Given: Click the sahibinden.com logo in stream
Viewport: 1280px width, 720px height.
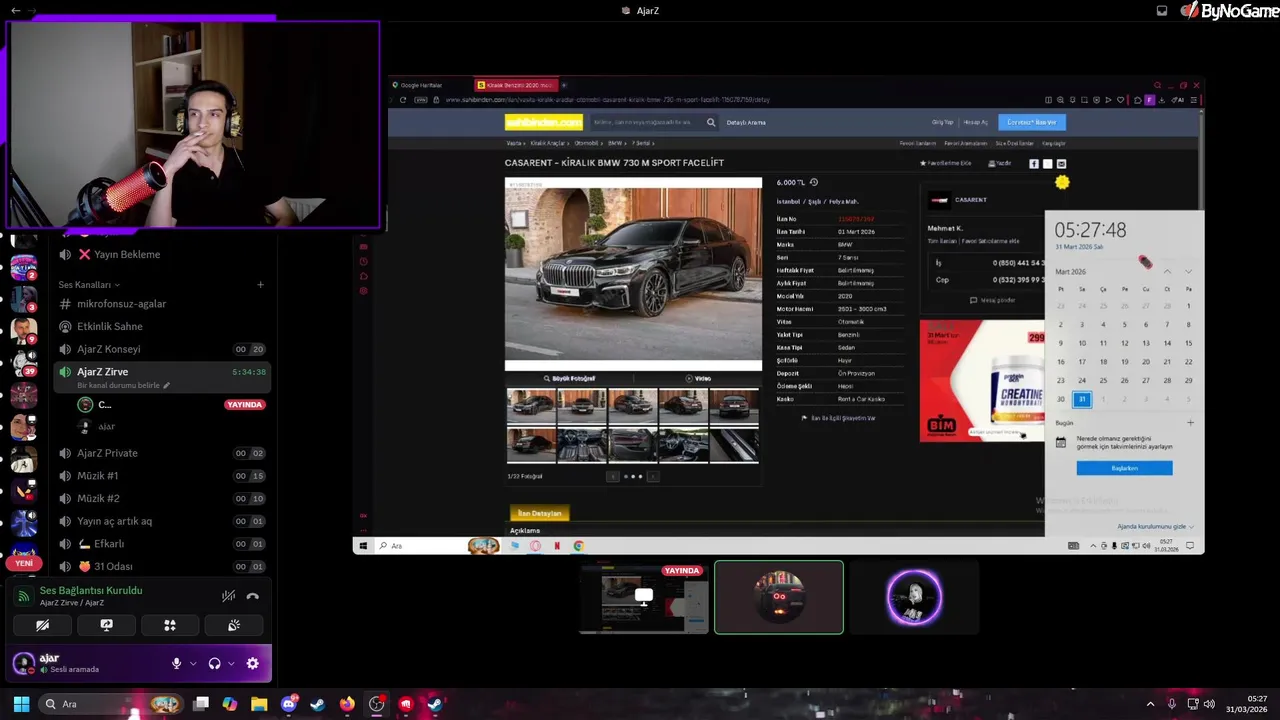Looking at the screenshot, I should (x=543, y=122).
